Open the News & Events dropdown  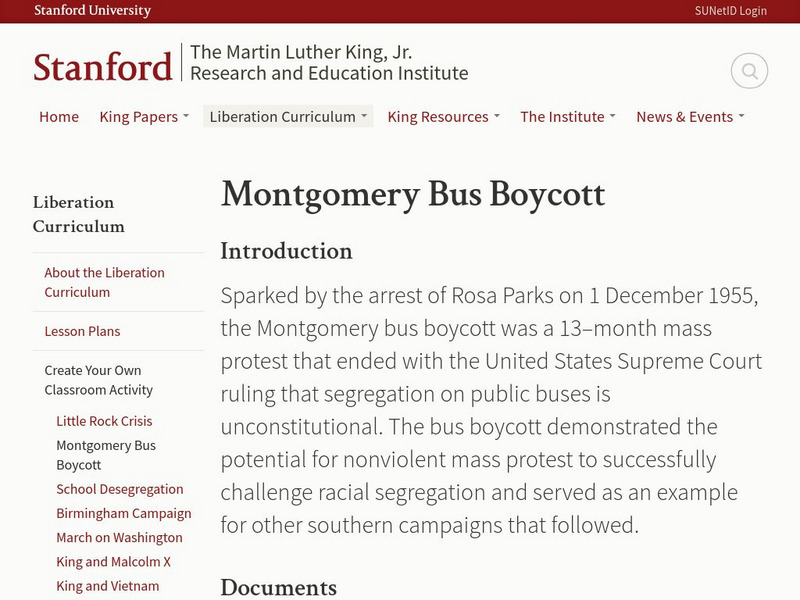[x=690, y=117]
